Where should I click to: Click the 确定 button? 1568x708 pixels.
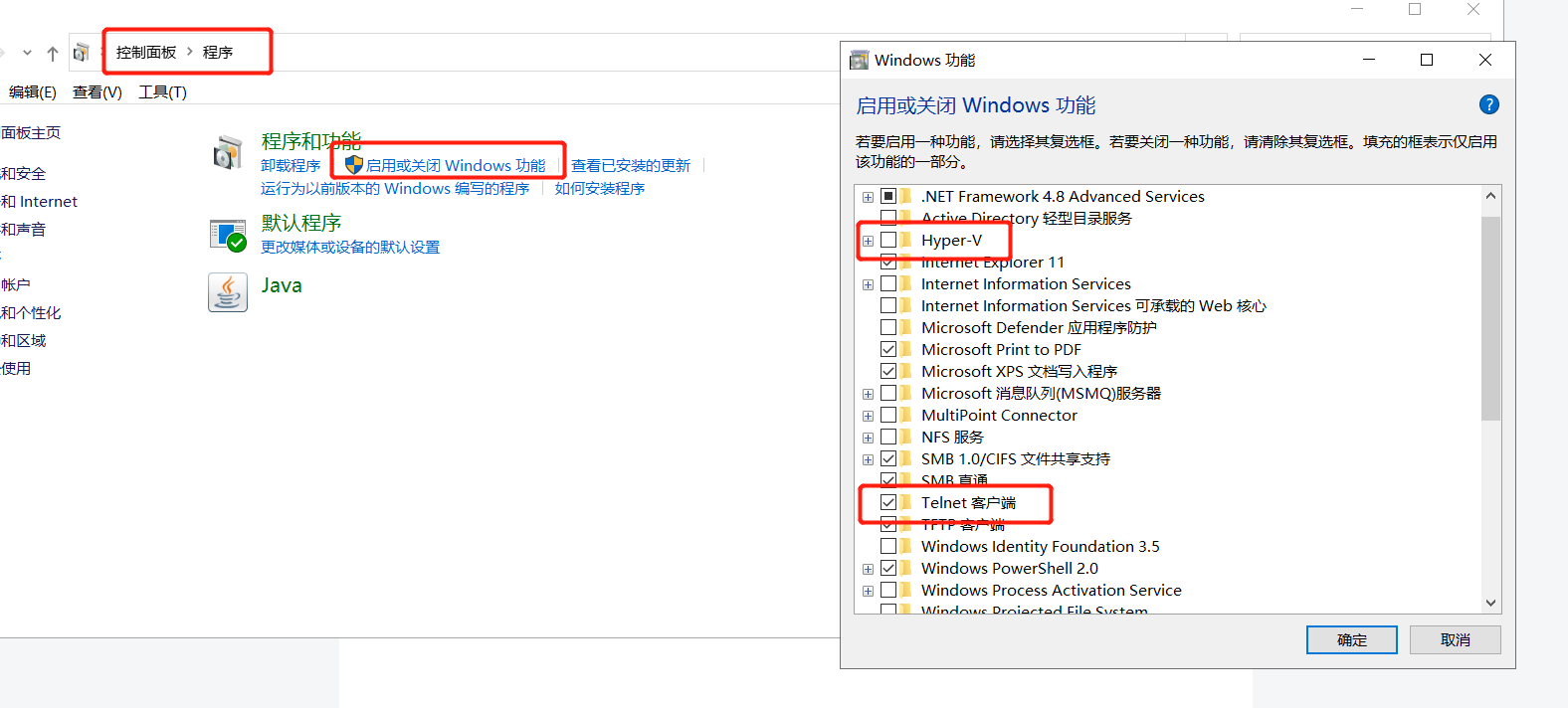pos(1351,639)
